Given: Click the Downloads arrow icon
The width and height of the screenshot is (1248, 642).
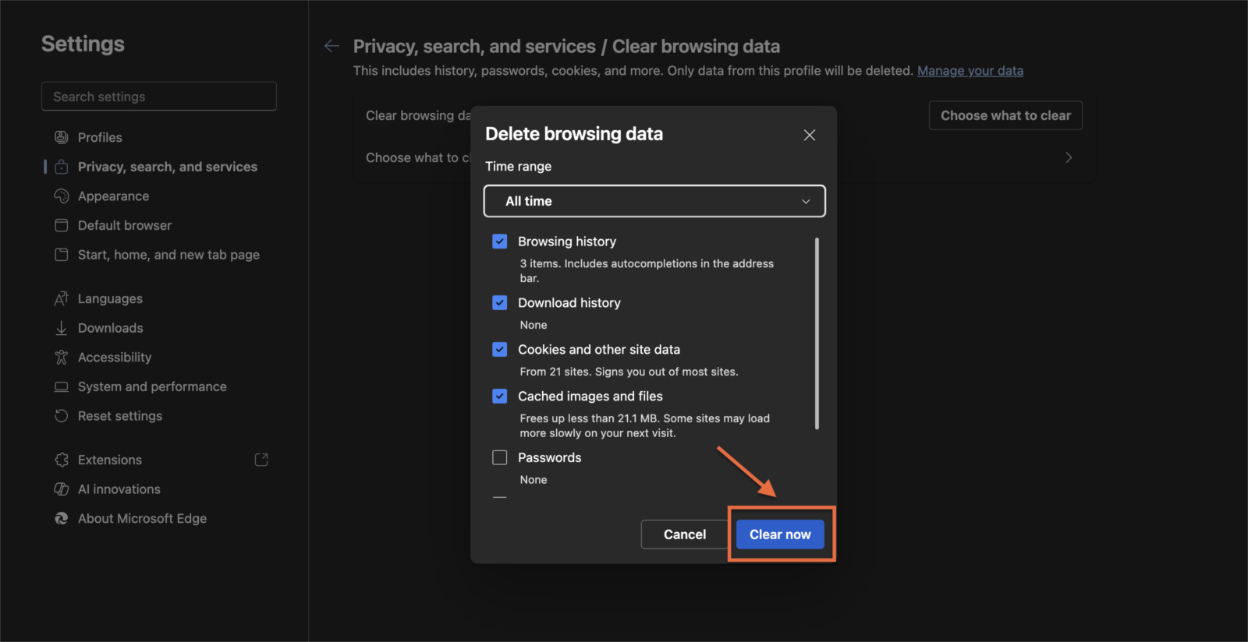Looking at the screenshot, I should [61, 328].
